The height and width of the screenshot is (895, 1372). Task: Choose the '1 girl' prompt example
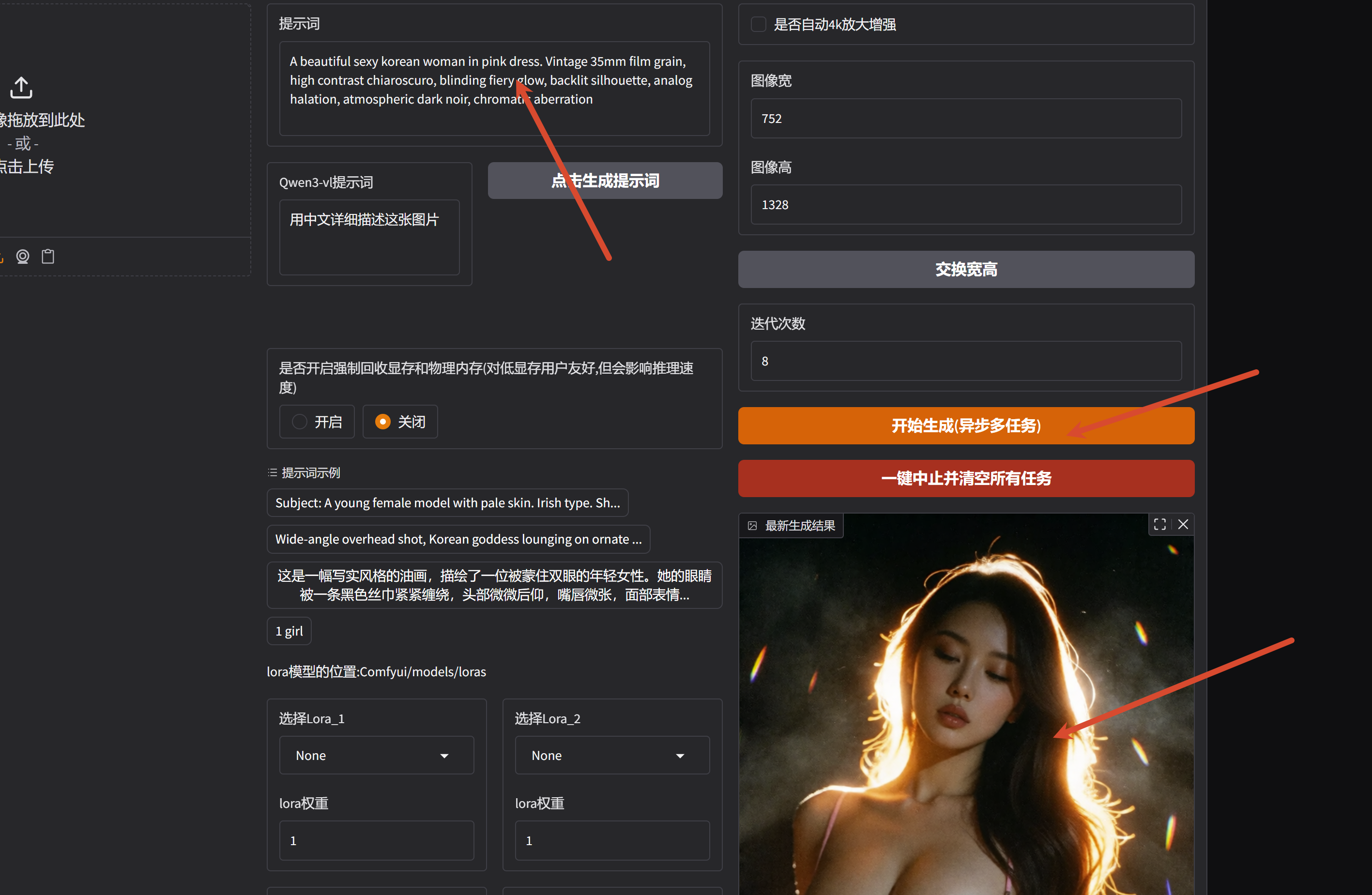coord(289,631)
